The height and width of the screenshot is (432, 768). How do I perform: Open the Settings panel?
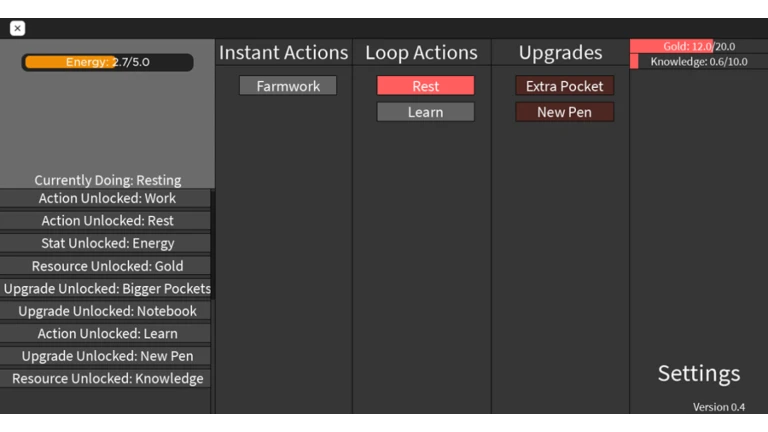[699, 374]
